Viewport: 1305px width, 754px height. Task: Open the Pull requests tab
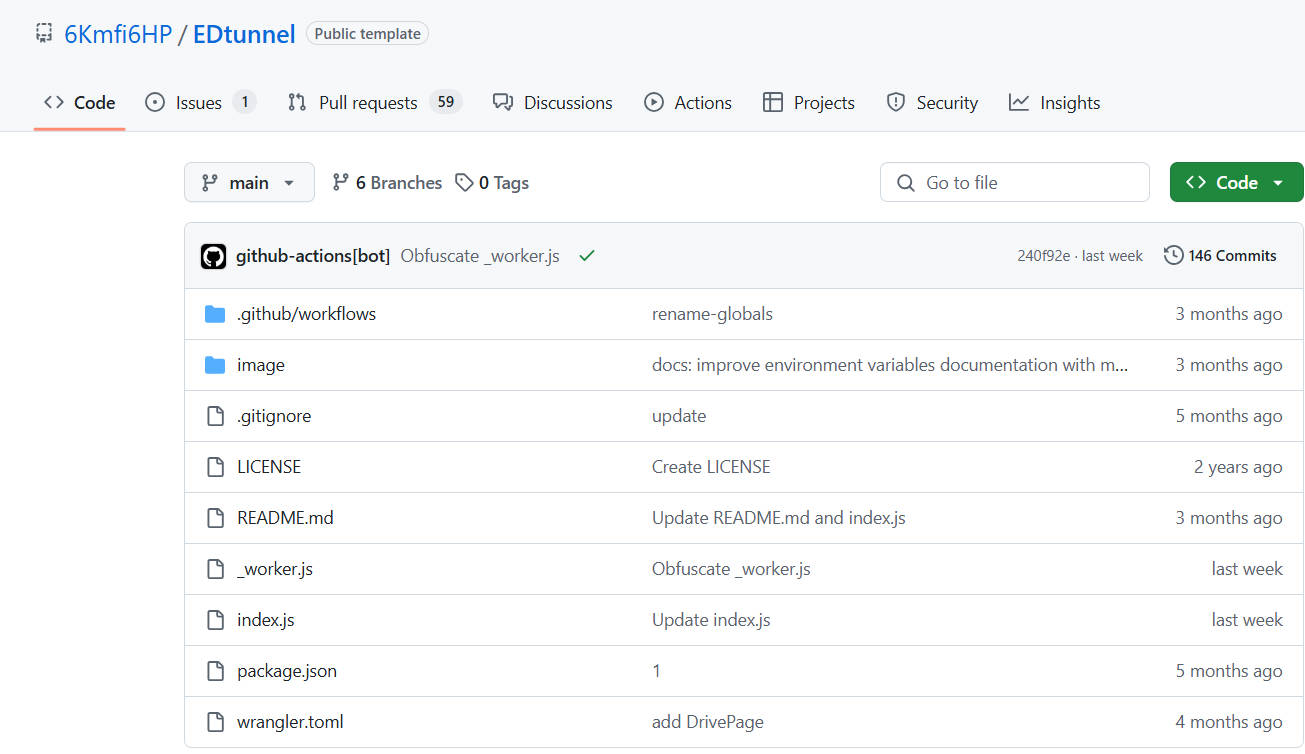[x=368, y=103]
